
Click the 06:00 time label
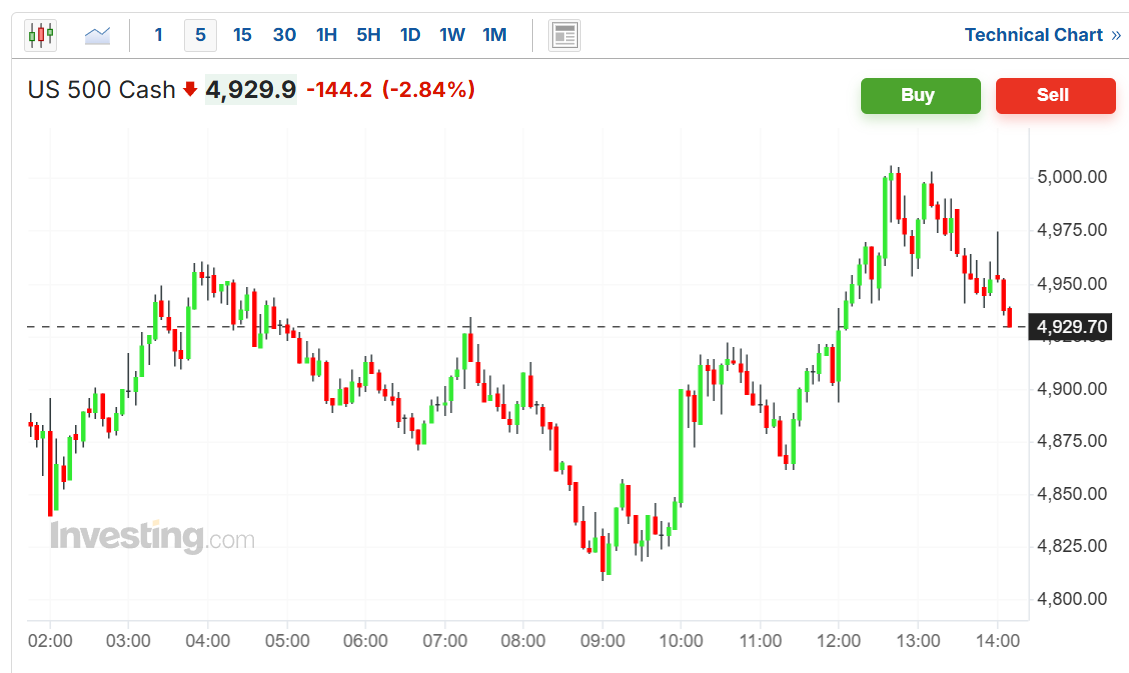pyautogui.click(x=365, y=641)
